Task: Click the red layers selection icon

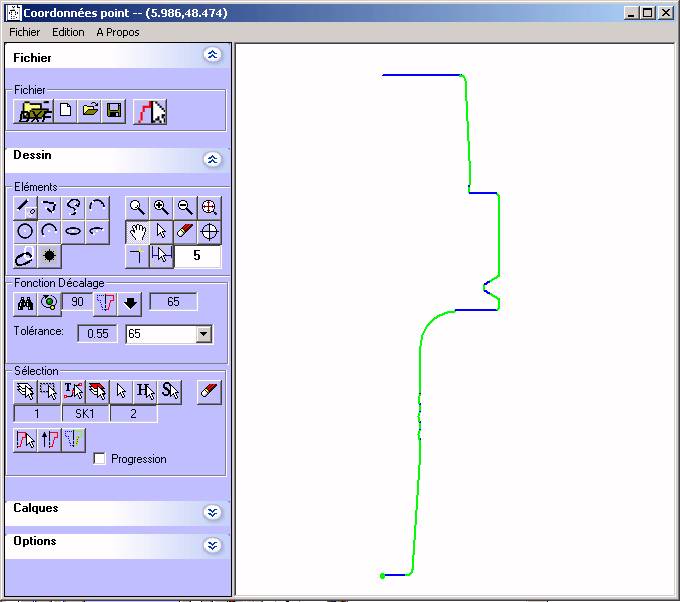Action: [x=97, y=392]
